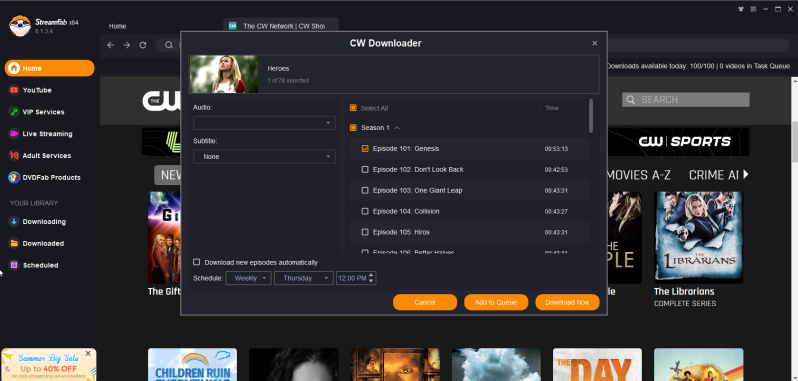
Task: Click the MOVIES A-Z category tab
Action: click(638, 175)
